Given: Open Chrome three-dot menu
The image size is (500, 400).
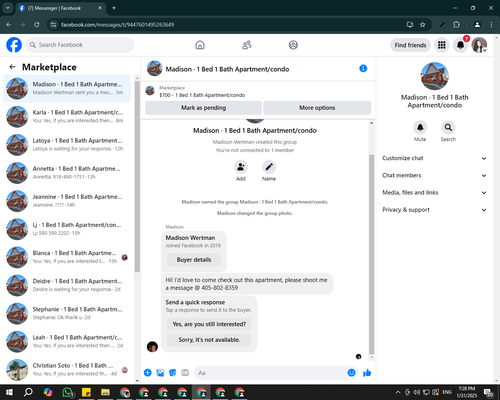Looking at the screenshot, I should coord(491,25).
